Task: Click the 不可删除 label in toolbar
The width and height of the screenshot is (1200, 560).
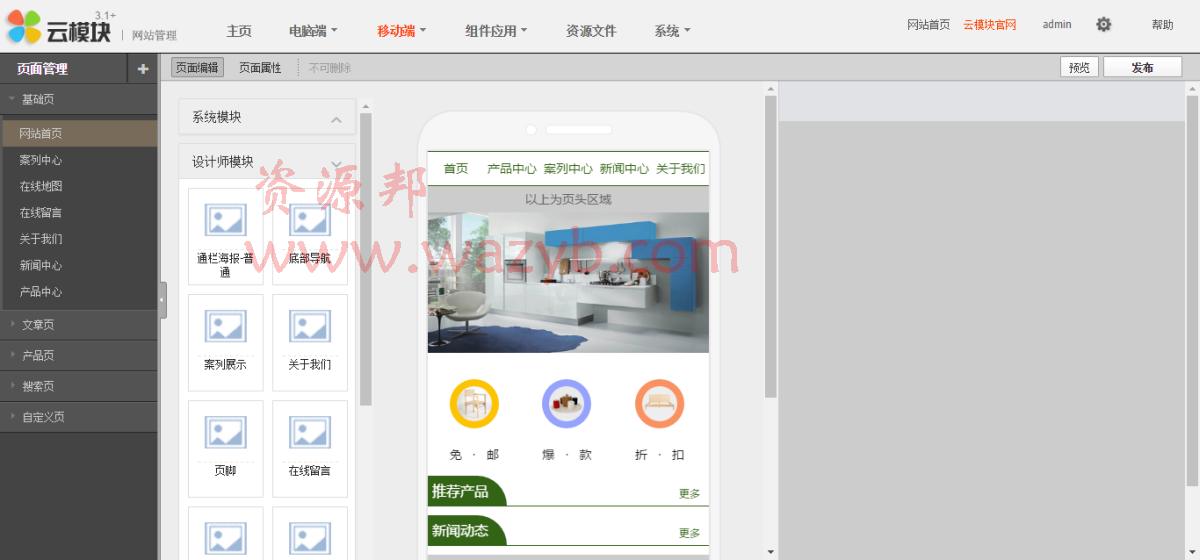Action: click(330, 68)
